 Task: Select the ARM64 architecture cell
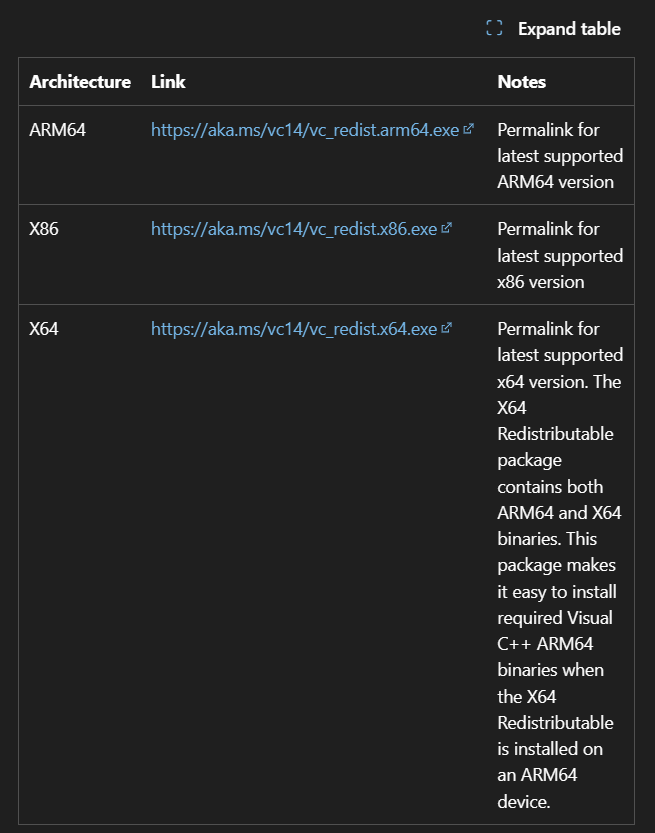click(58, 130)
